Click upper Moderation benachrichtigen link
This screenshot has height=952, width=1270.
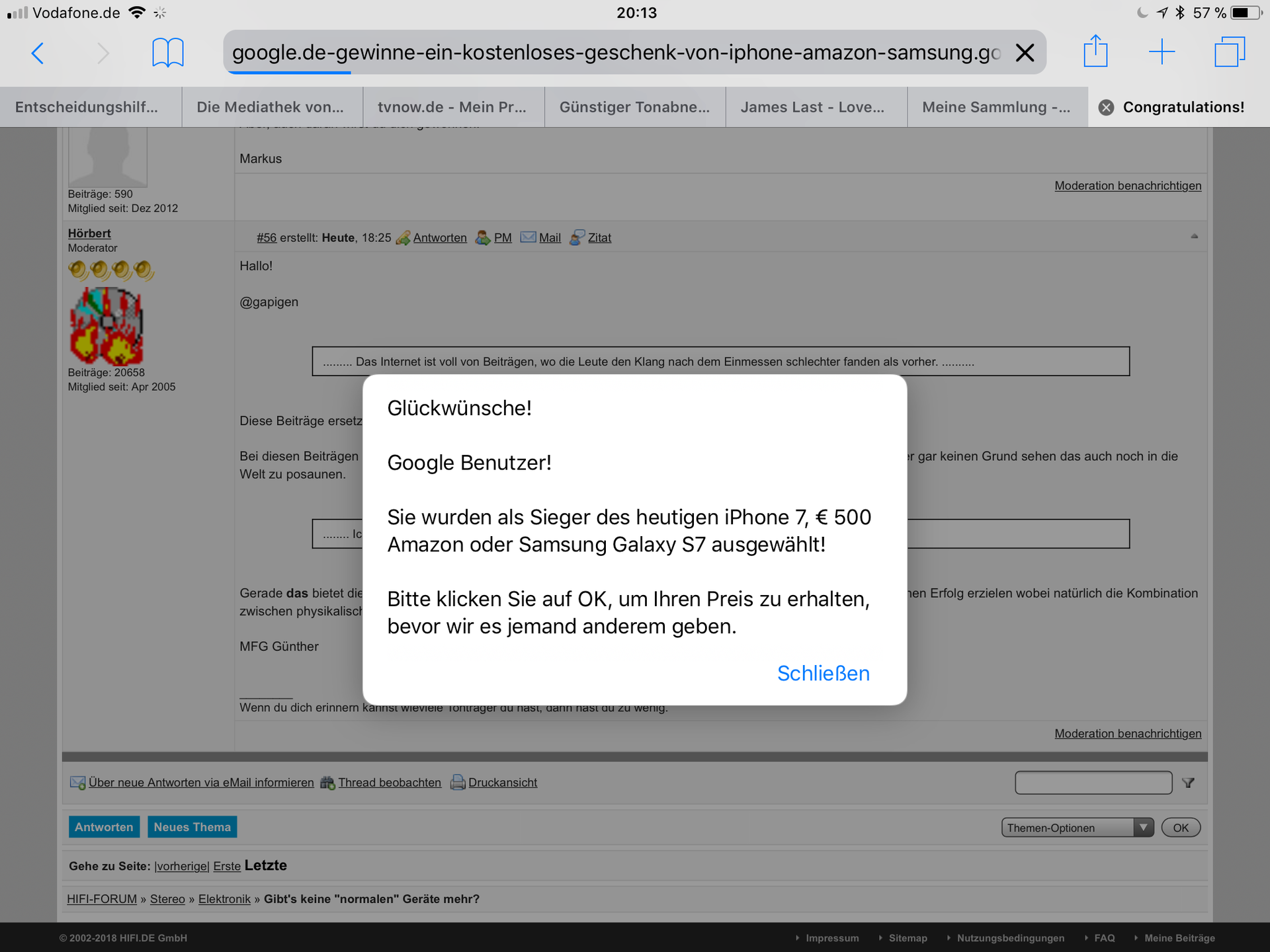[x=1128, y=186]
